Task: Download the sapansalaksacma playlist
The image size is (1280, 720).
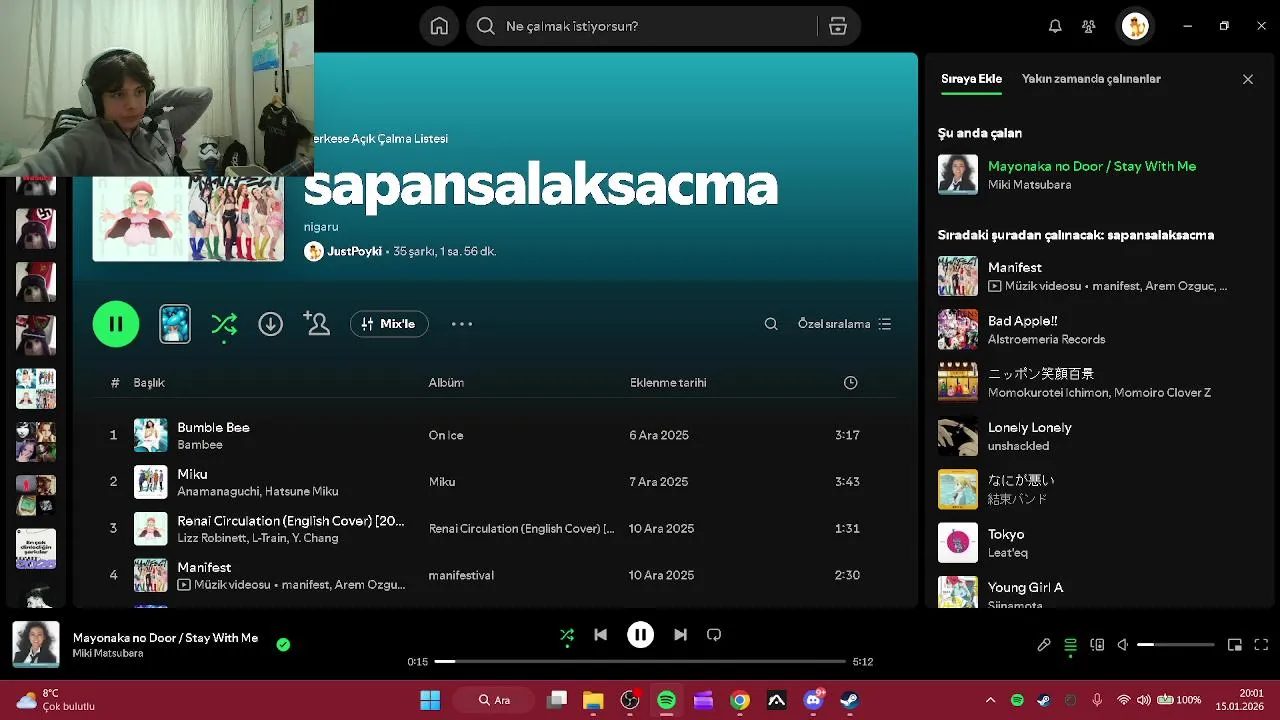Action: 270,324
